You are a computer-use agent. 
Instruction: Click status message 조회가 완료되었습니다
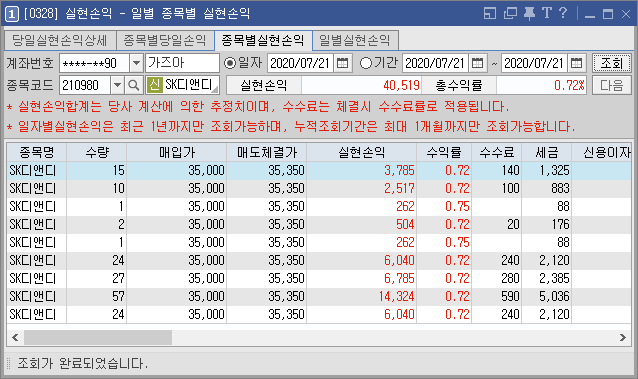click(83, 363)
